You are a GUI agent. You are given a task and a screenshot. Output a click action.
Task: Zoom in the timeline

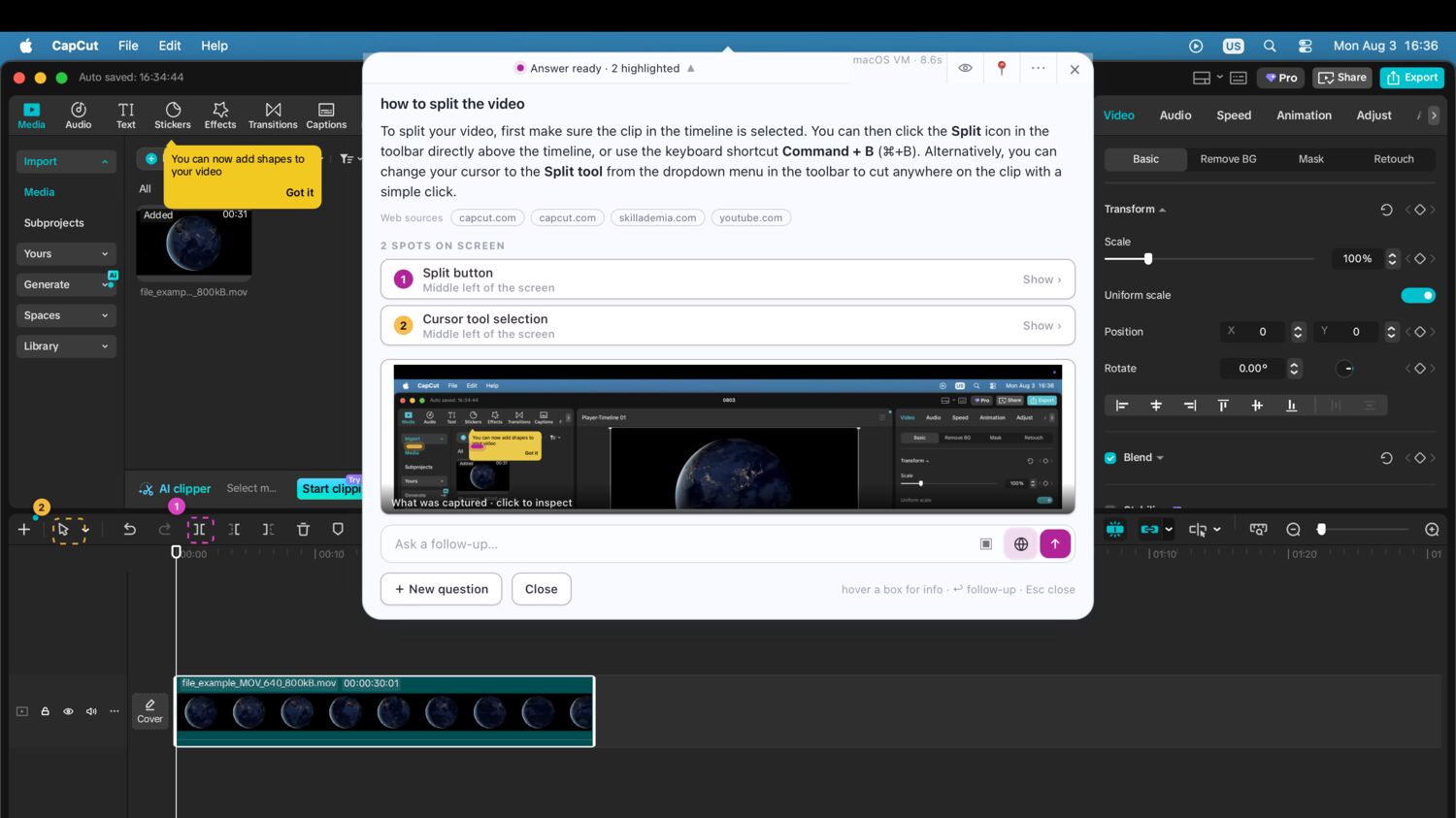(1432, 530)
